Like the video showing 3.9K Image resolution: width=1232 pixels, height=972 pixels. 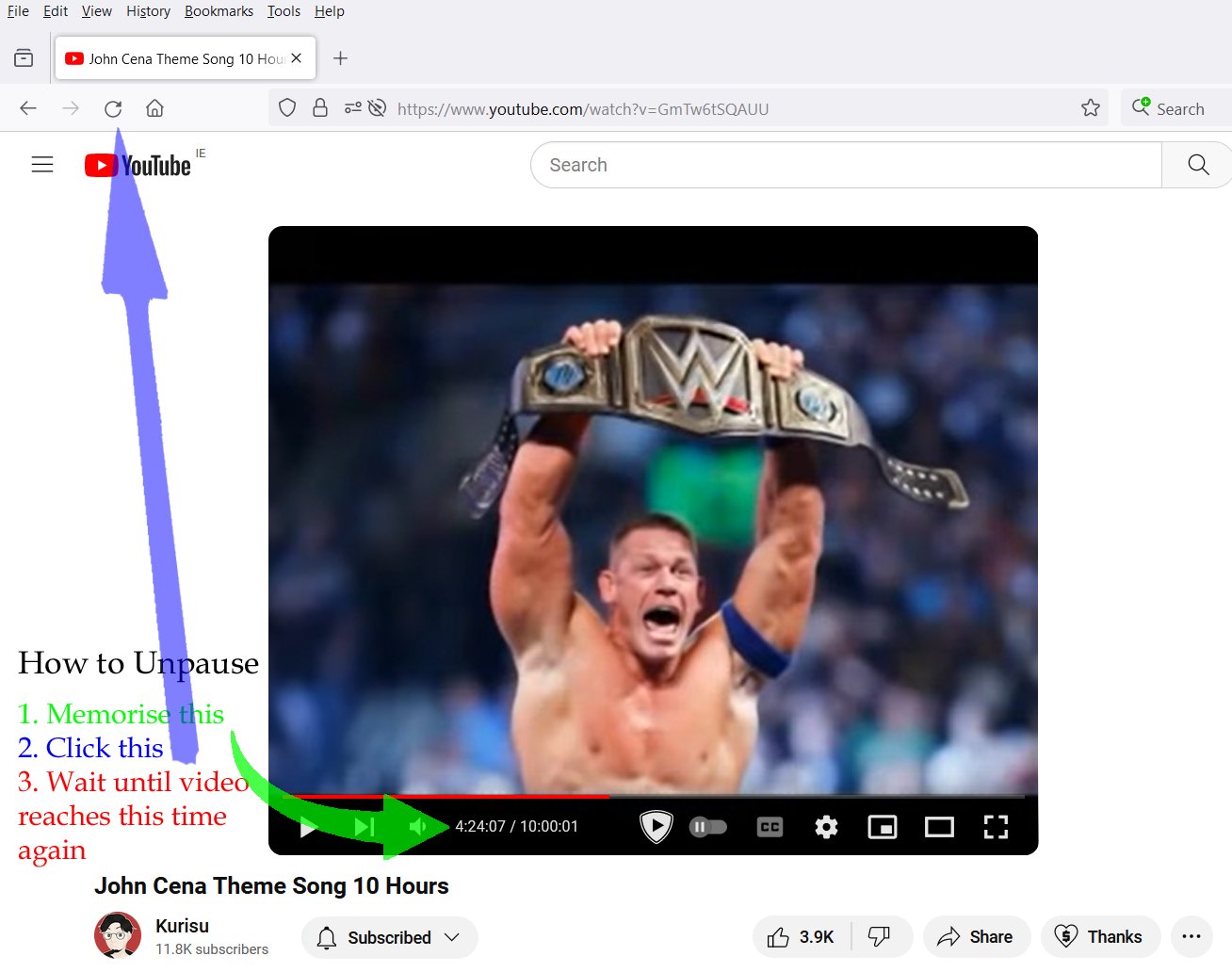[802, 937]
